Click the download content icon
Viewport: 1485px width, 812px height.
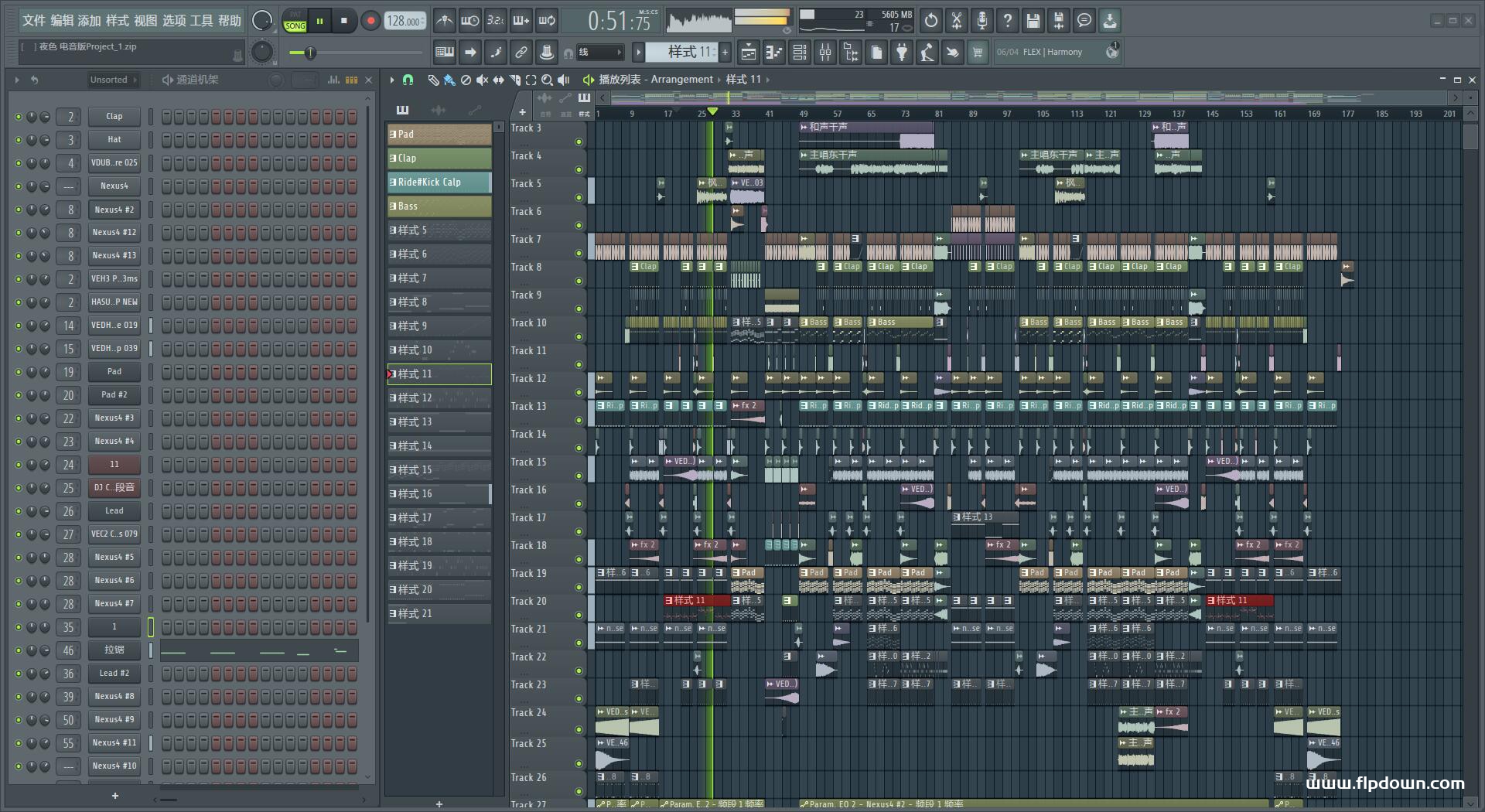coord(1110,21)
